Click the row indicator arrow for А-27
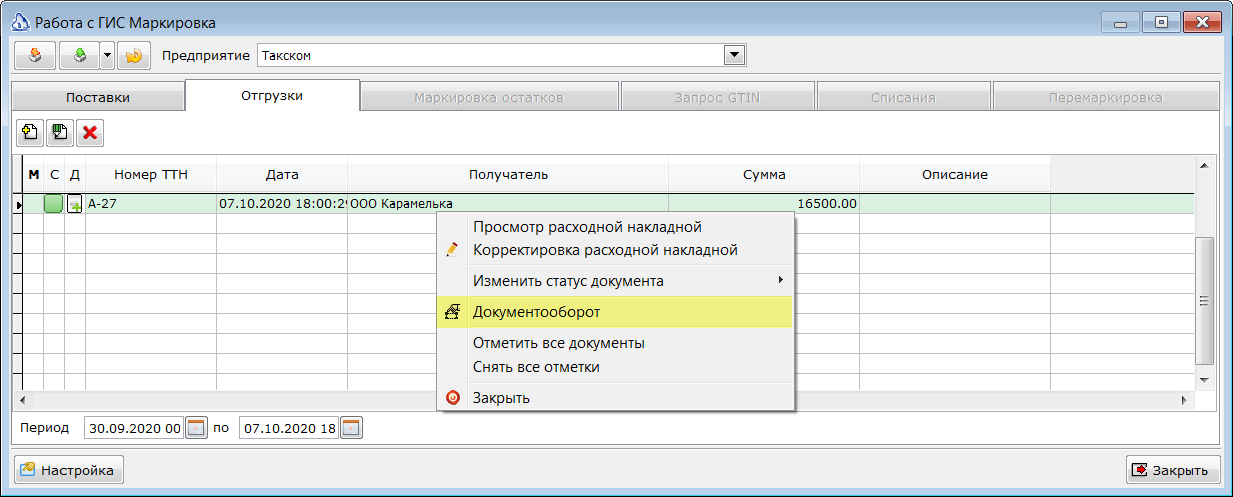 (18, 204)
